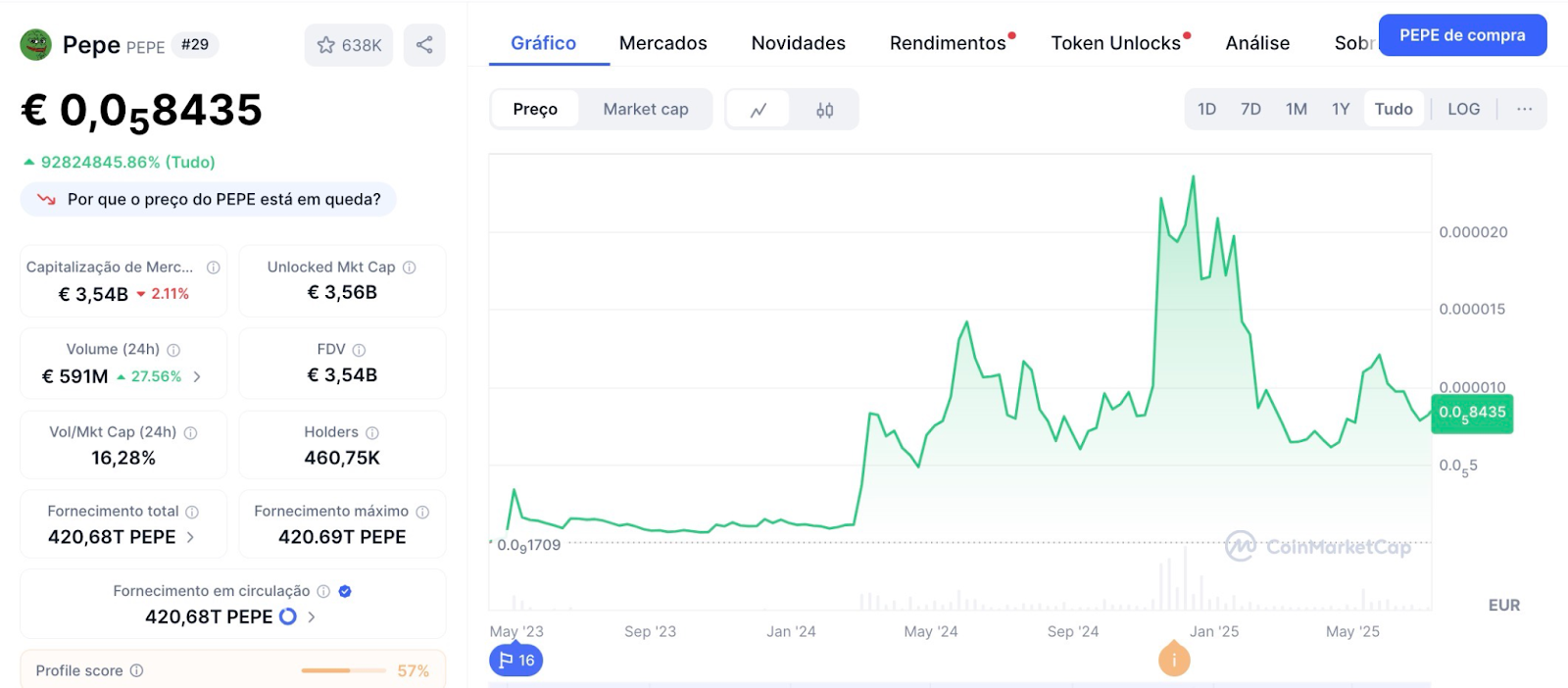1568x688 pixels.
Task: Open the Gráfico tab
Action: [x=544, y=43]
